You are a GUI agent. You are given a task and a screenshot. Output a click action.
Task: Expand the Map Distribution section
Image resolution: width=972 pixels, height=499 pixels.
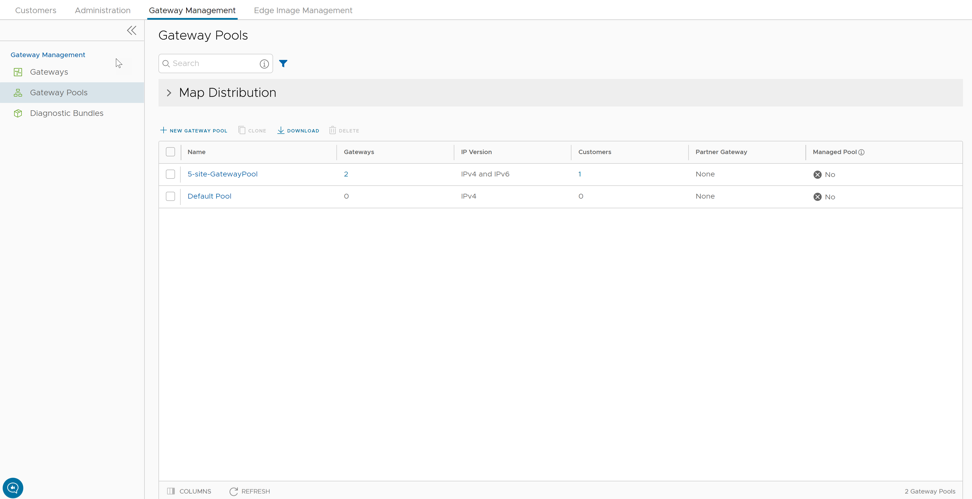click(169, 93)
